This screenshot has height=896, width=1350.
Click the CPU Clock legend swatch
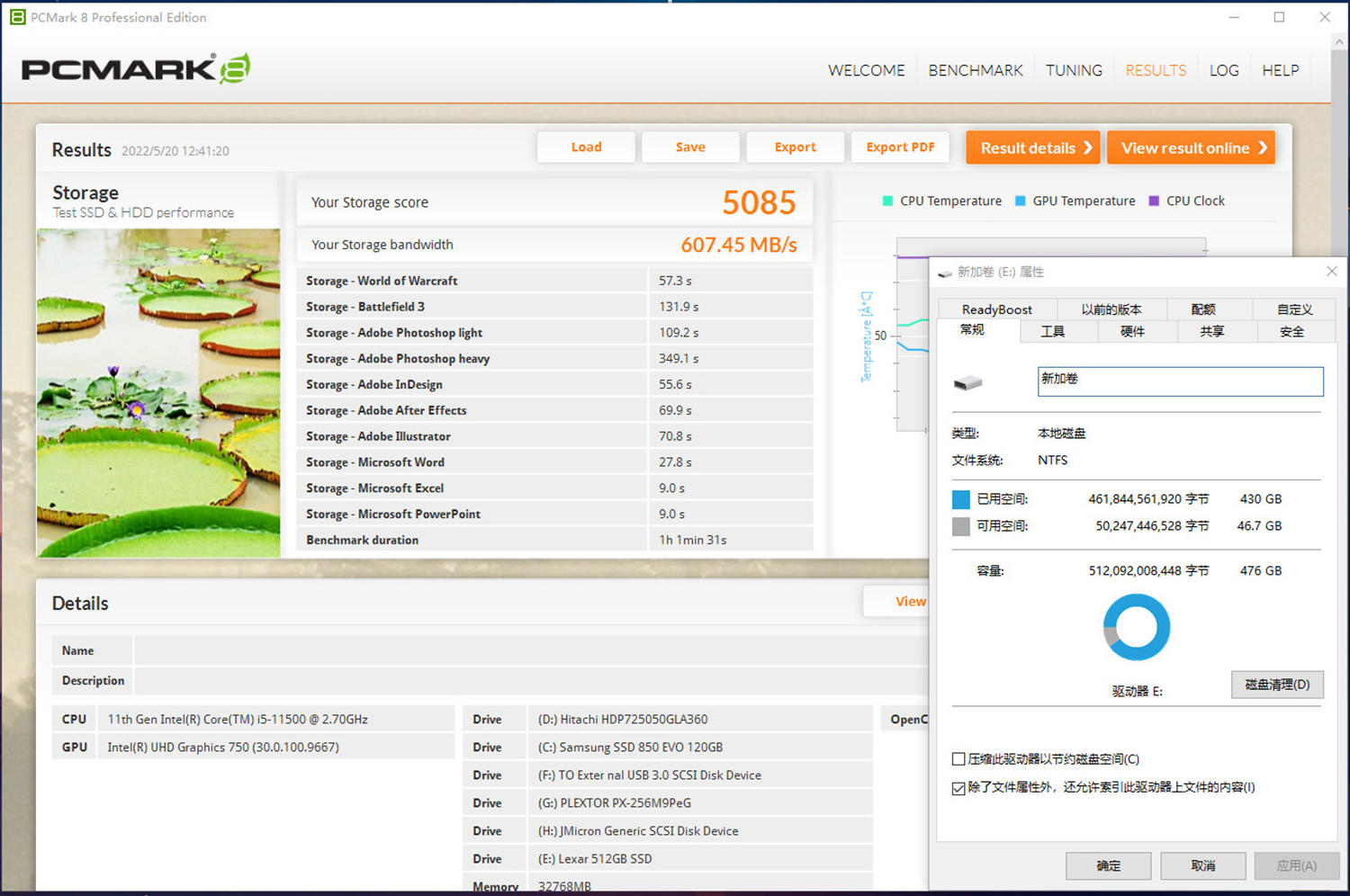click(1154, 201)
